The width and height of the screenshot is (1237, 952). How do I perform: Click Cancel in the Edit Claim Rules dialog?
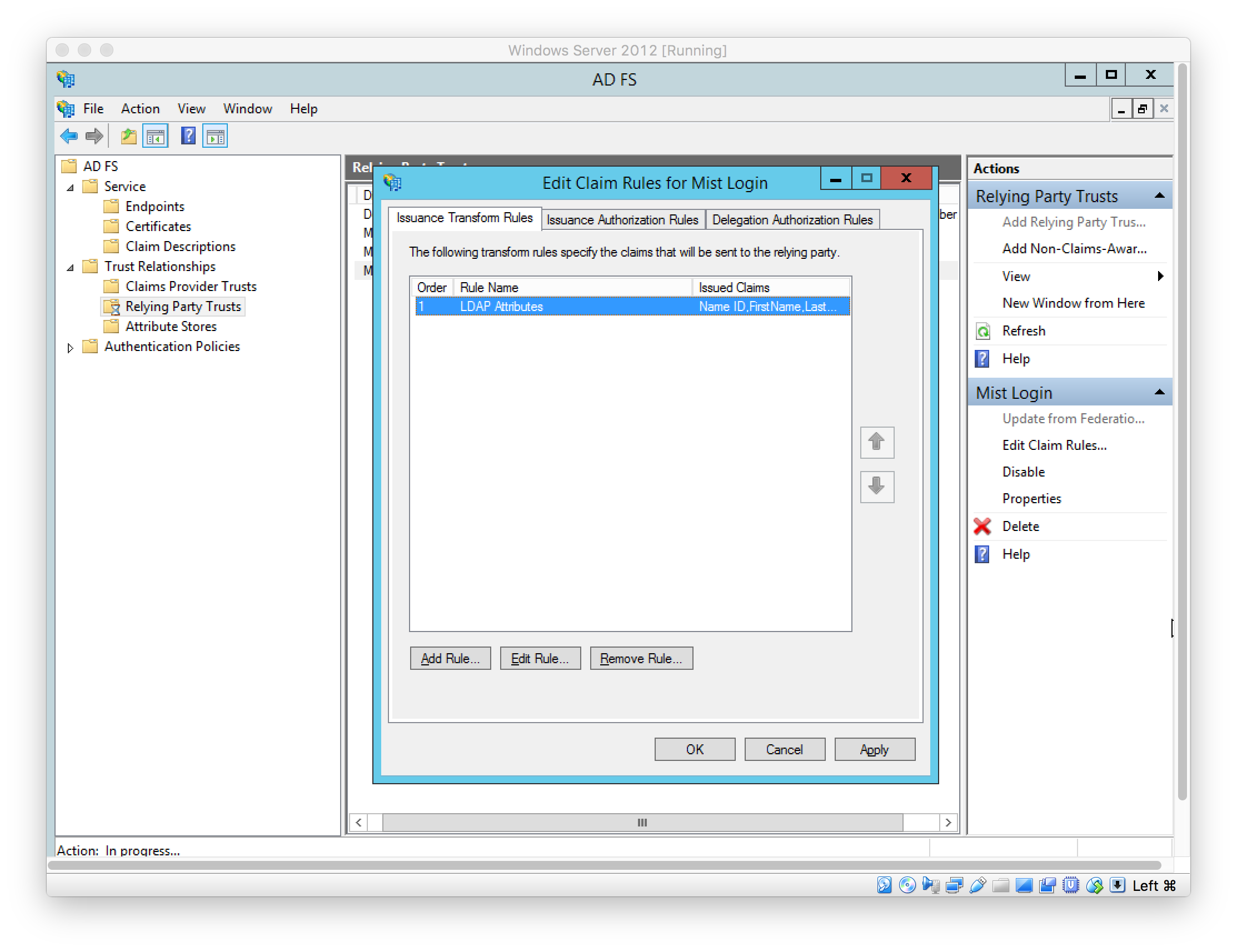785,749
